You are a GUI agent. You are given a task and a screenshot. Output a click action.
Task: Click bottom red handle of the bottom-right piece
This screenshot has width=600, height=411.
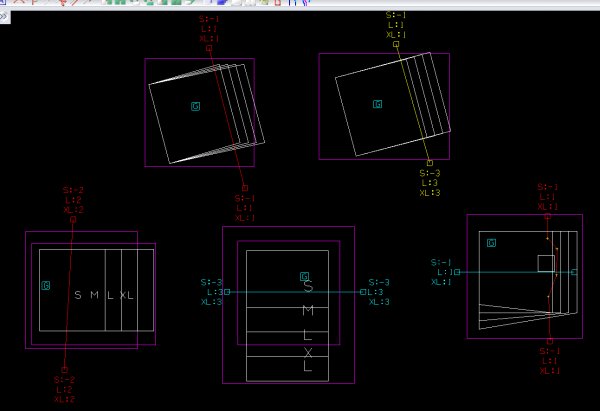550,341
